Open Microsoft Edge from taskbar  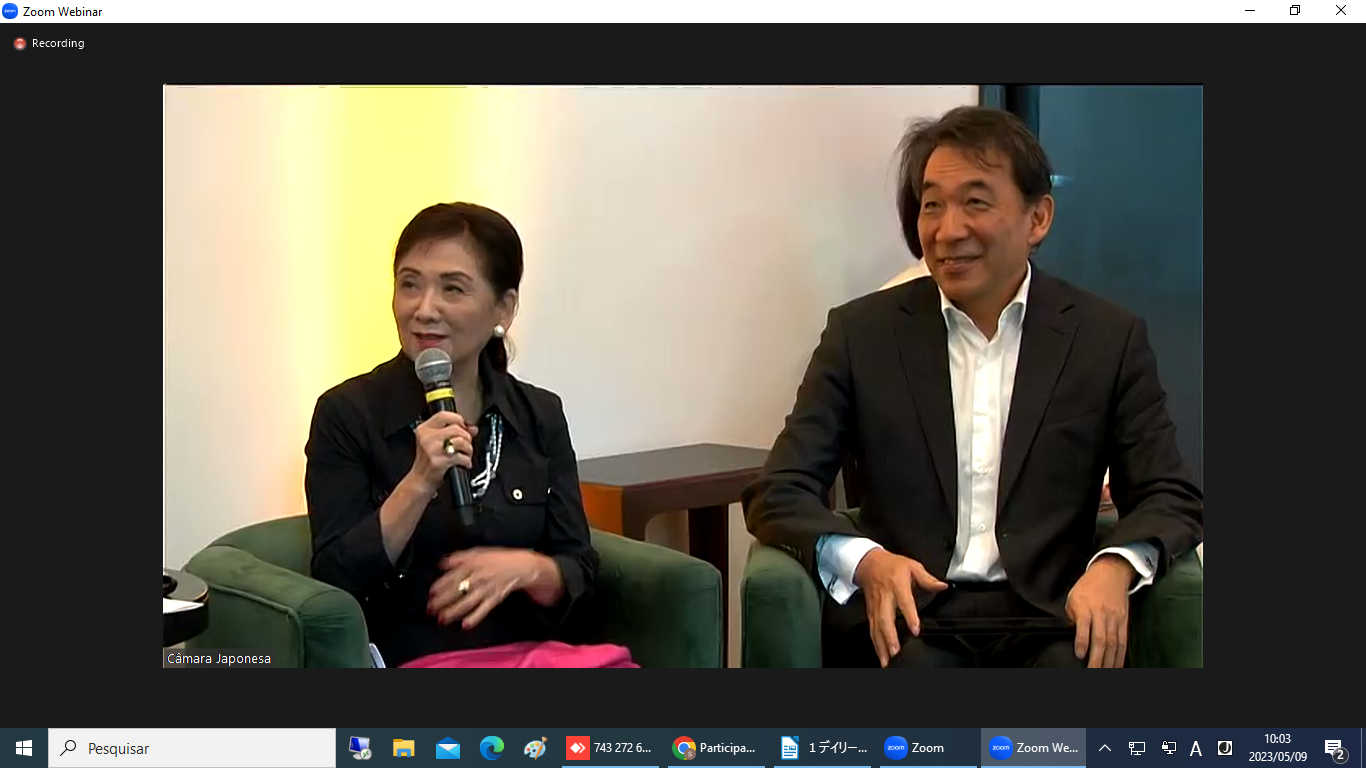click(x=491, y=748)
